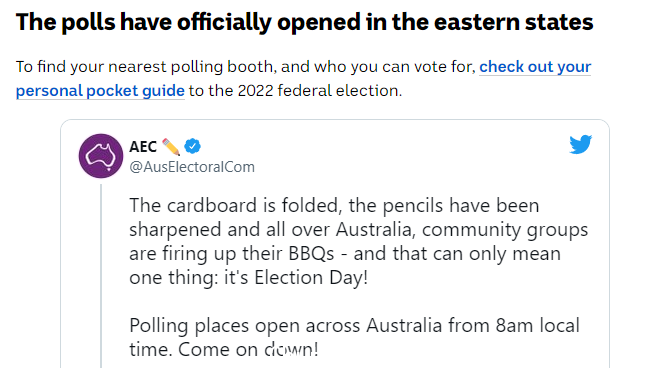Follow the 'check out your' link text
Screen dimensions: 645x368
coord(535,67)
